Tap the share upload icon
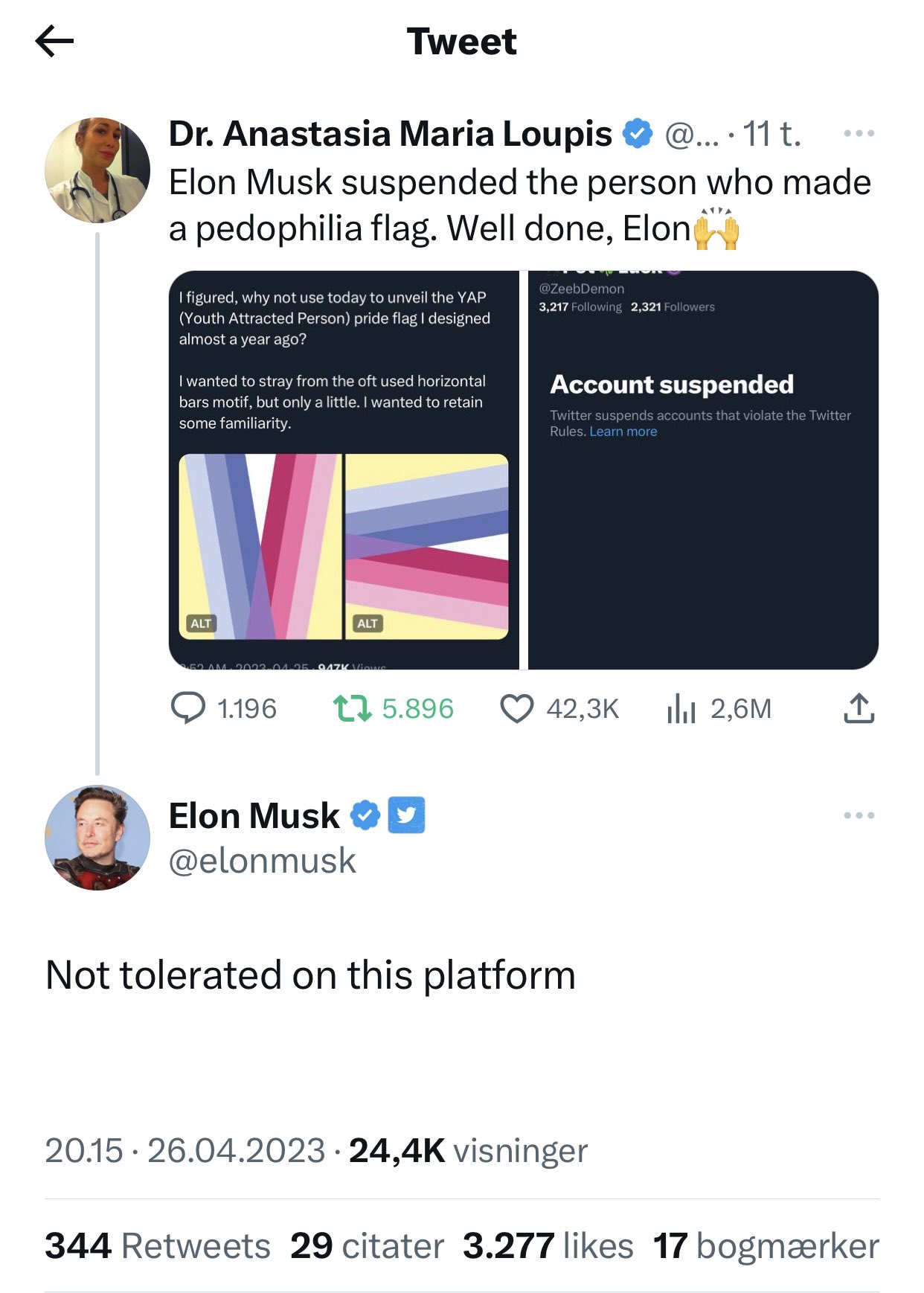 859,708
